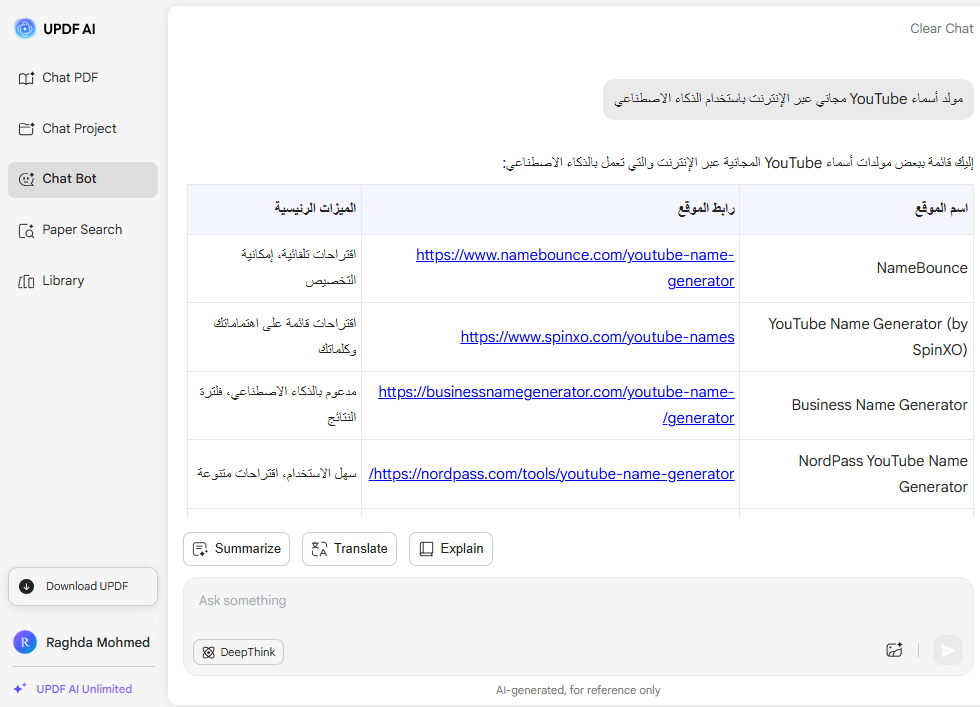Screen dimensions: 980x707
Task: Clear the chat conversation
Action: click(x=941, y=29)
